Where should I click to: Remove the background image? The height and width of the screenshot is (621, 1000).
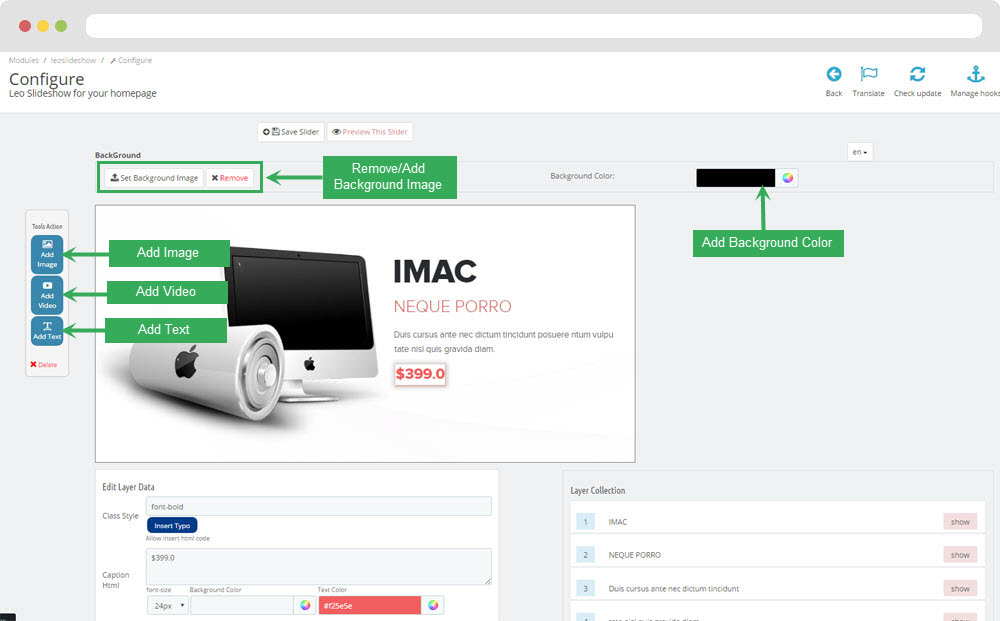click(x=230, y=178)
